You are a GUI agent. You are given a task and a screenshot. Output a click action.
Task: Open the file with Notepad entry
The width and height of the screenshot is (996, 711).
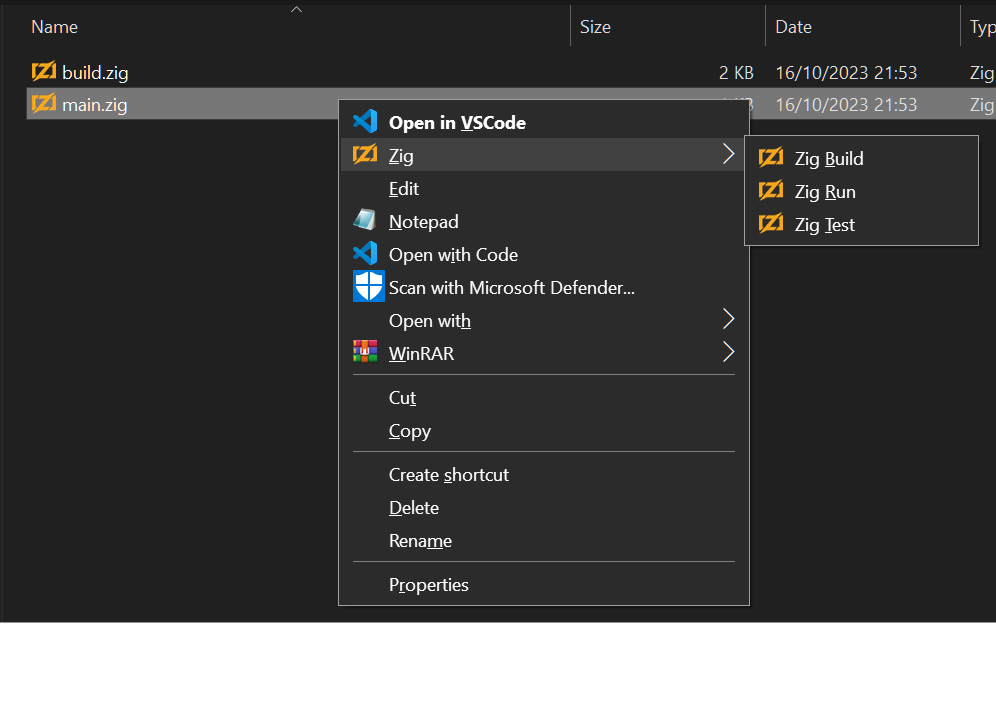click(x=544, y=221)
